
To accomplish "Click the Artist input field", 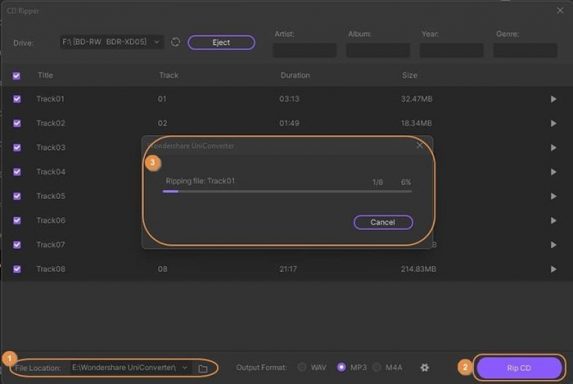I will click(x=305, y=50).
